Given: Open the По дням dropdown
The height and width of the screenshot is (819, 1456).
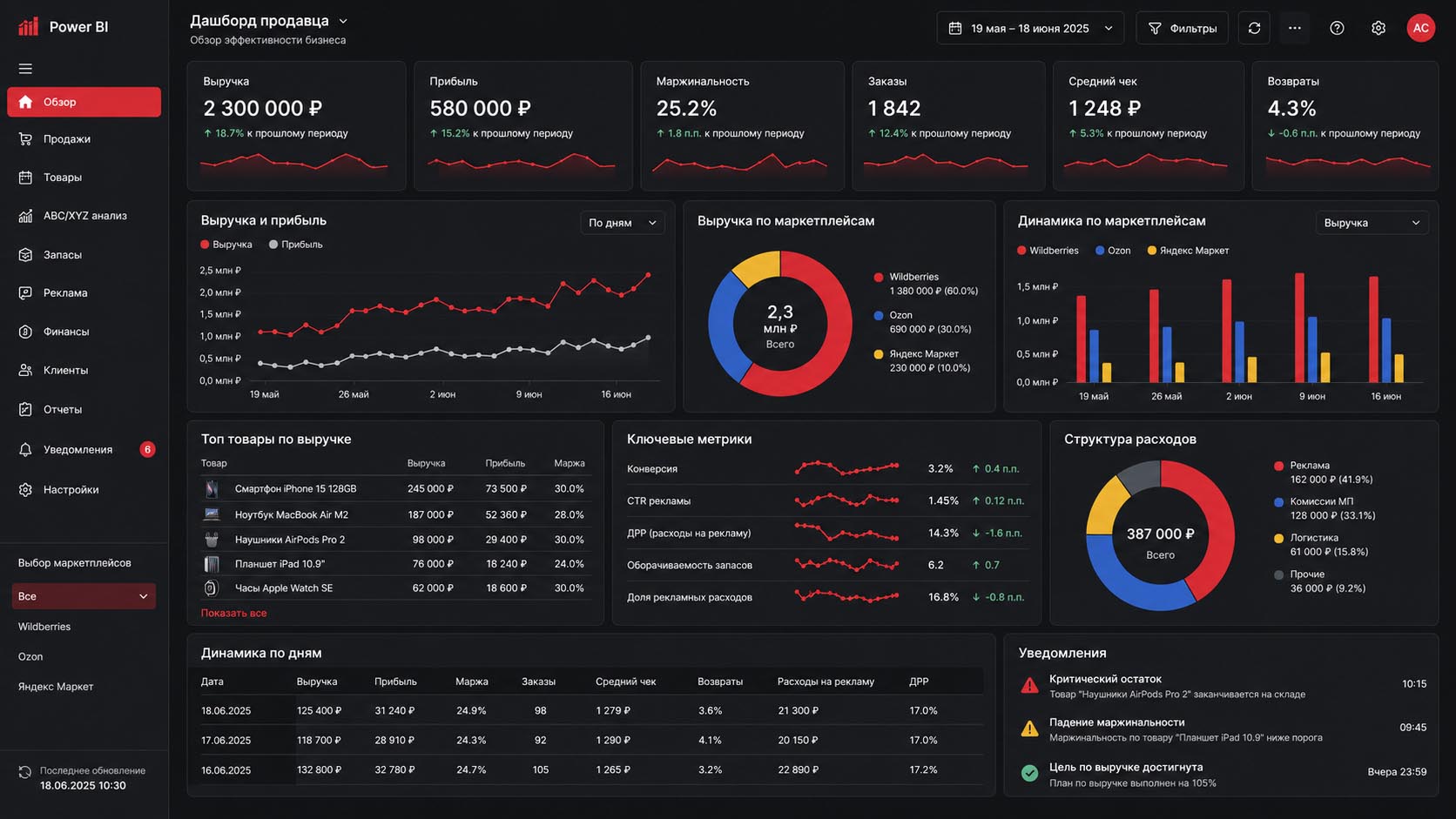Looking at the screenshot, I should [623, 223].
